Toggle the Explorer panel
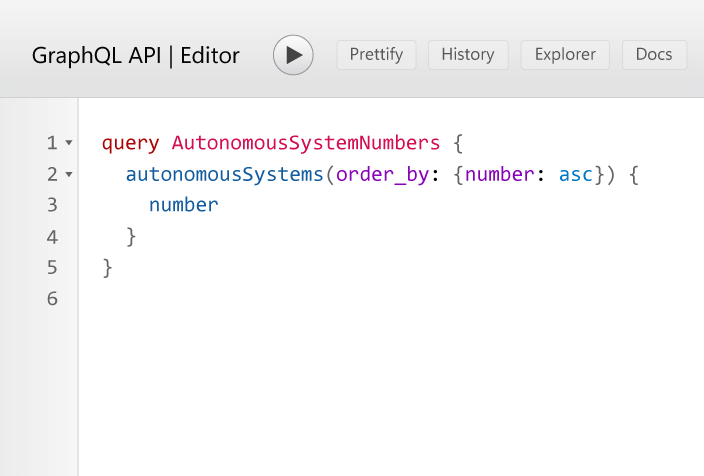This screenshot has width=704, height=476. 565,55
